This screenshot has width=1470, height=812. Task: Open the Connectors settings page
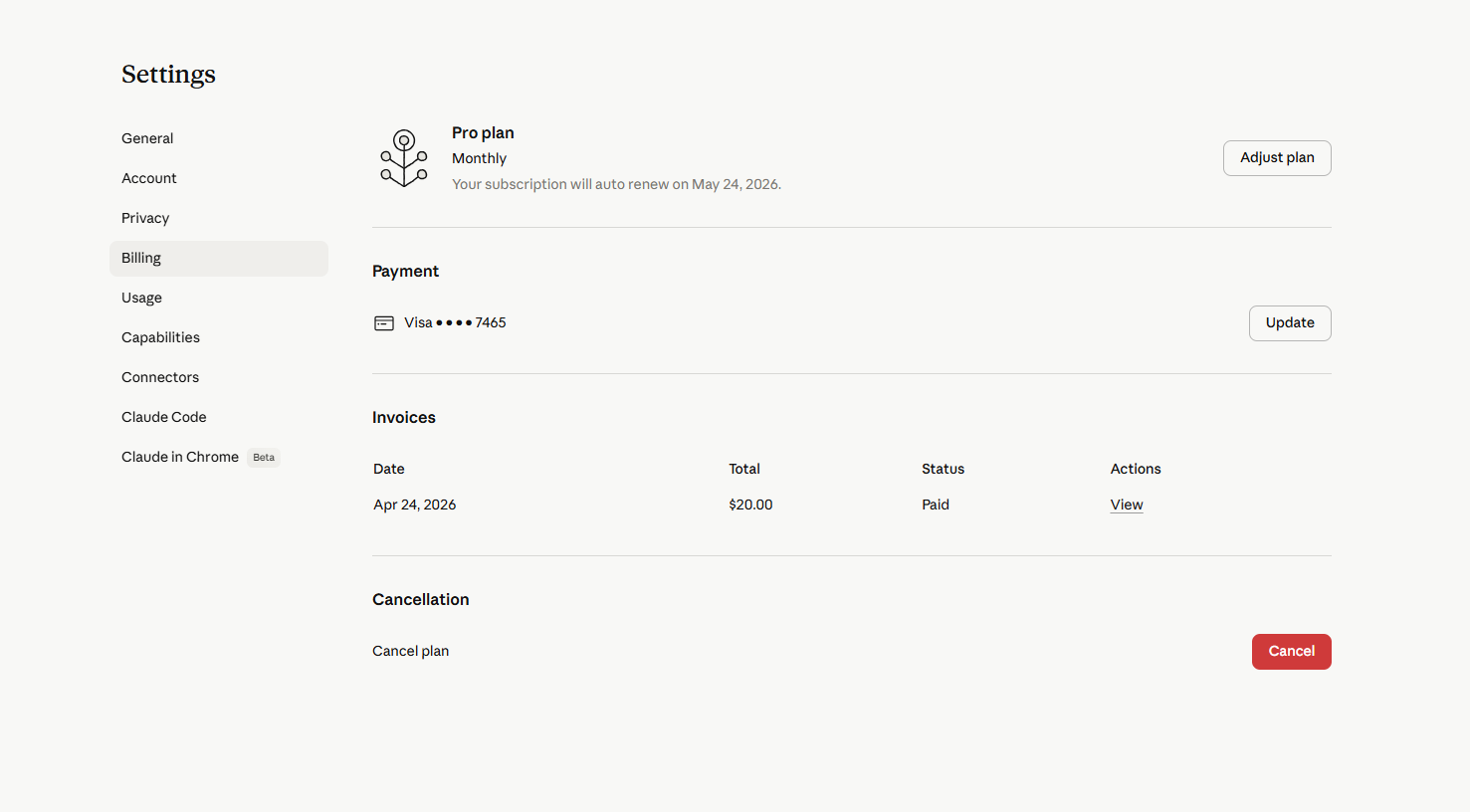pos(160,377)
